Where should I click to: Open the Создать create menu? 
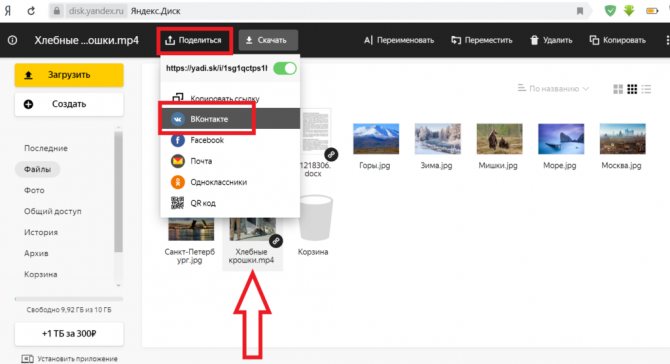click(x=69, y=104)
